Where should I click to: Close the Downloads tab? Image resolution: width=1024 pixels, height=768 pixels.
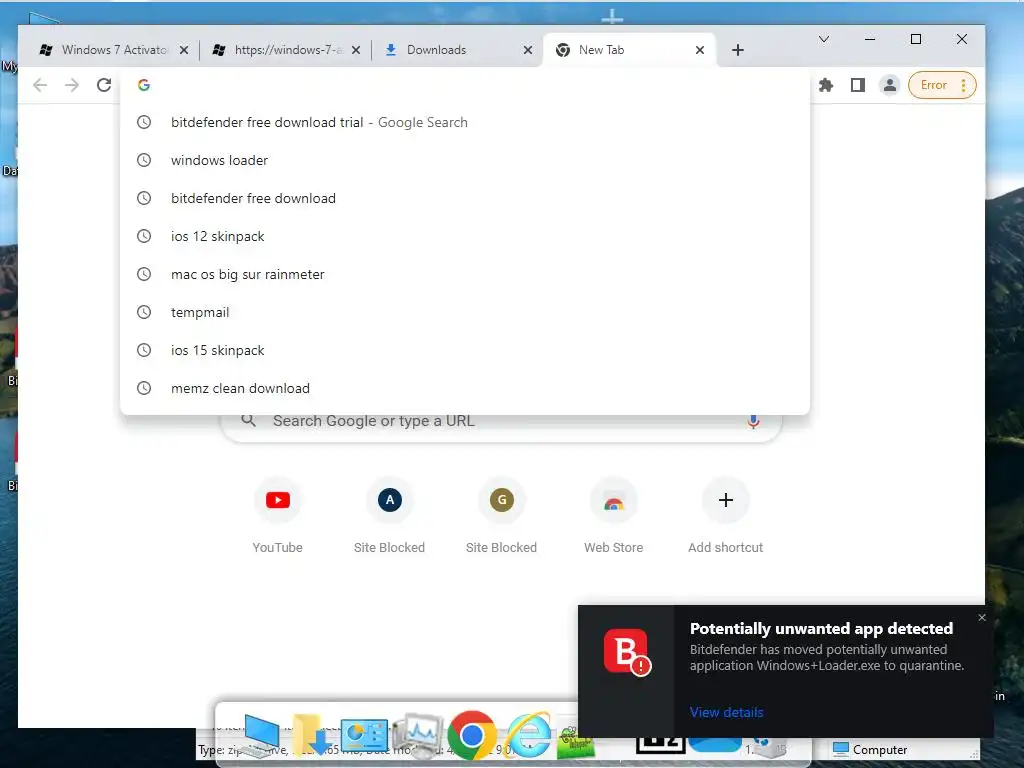point(528,50)
